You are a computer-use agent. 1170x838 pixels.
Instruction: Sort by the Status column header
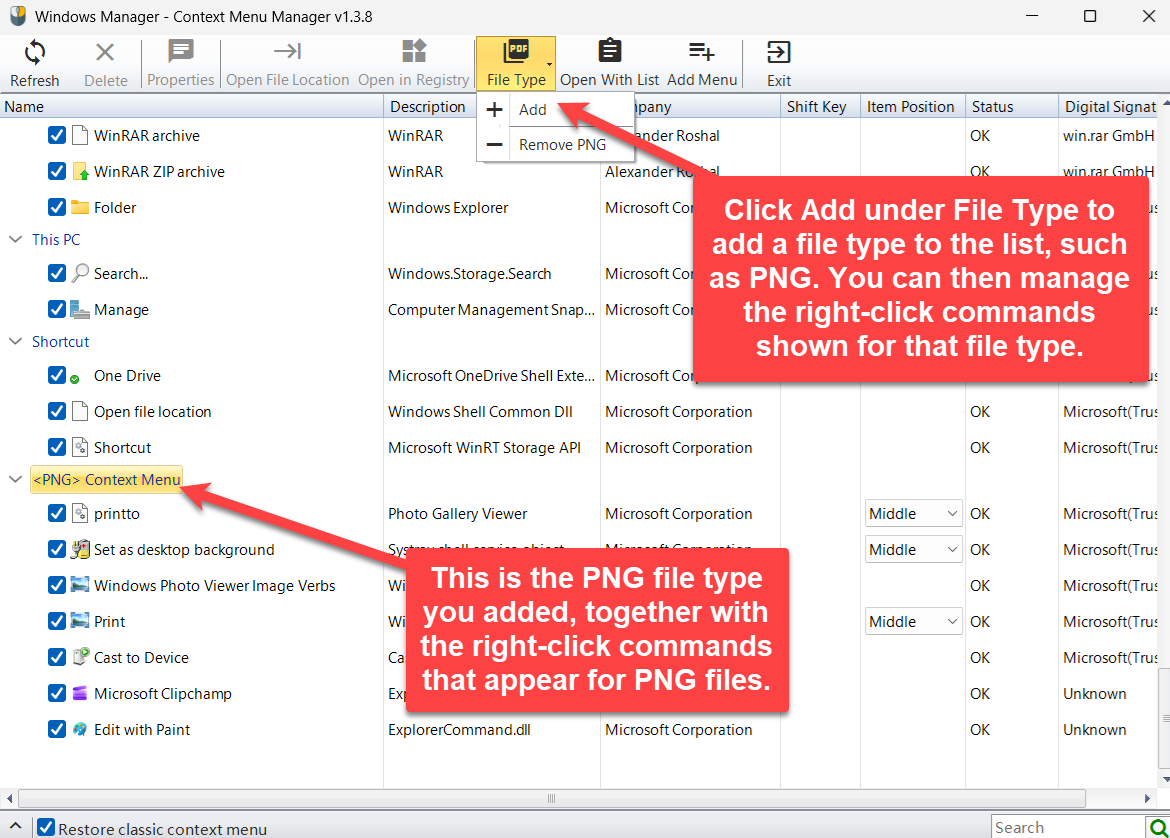1012,107
